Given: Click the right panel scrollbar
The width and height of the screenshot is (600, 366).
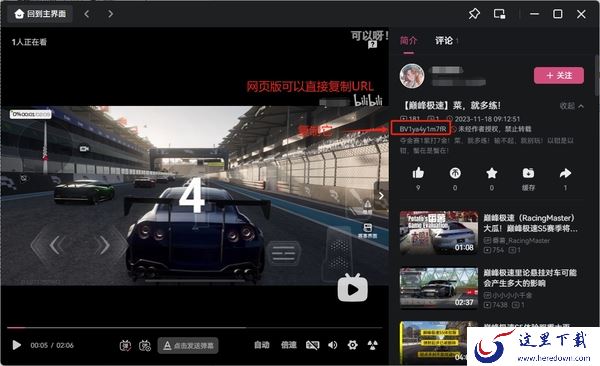Looking at the screenshot, I should point(597,76).
